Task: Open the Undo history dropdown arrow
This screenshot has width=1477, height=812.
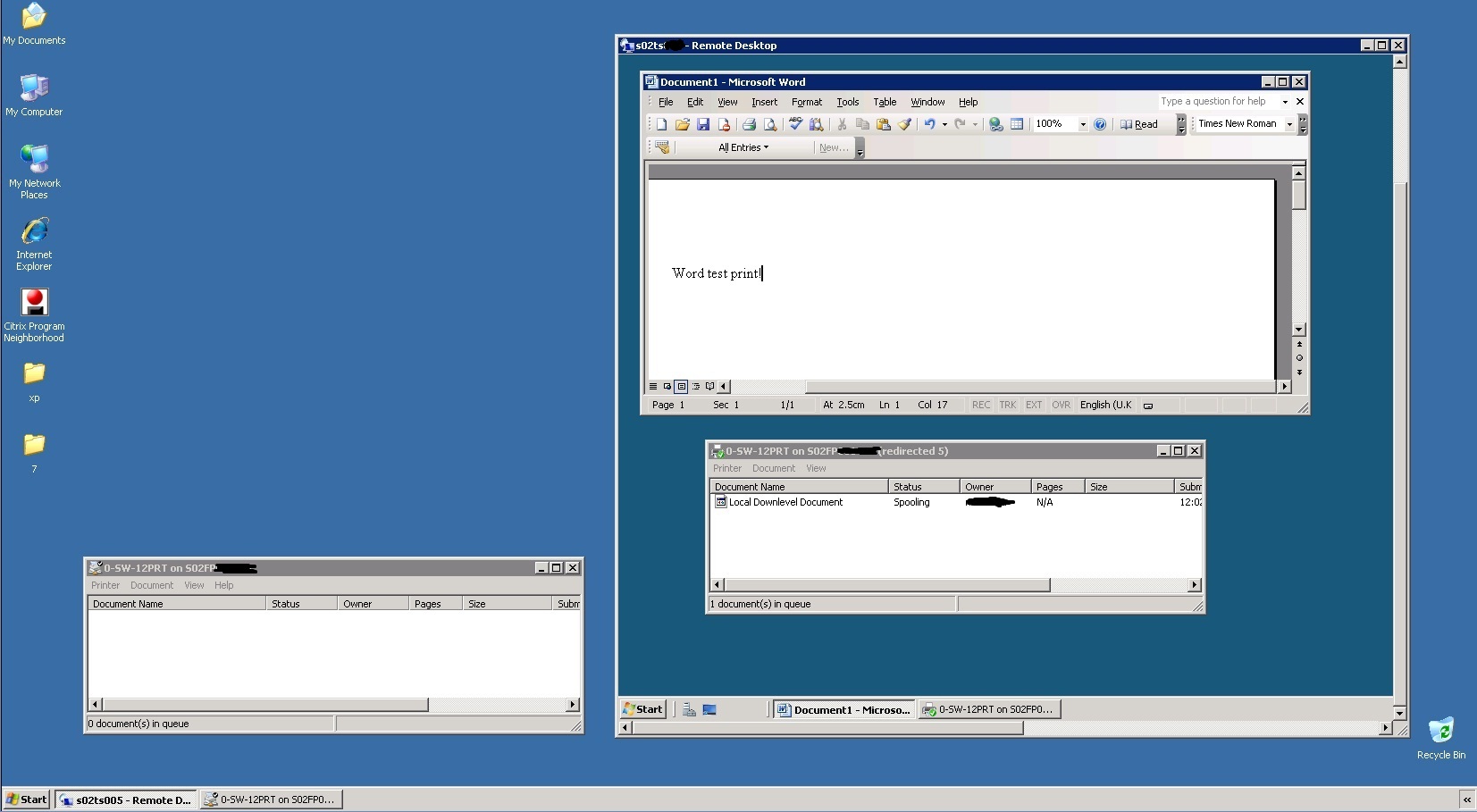Action: 944,124
